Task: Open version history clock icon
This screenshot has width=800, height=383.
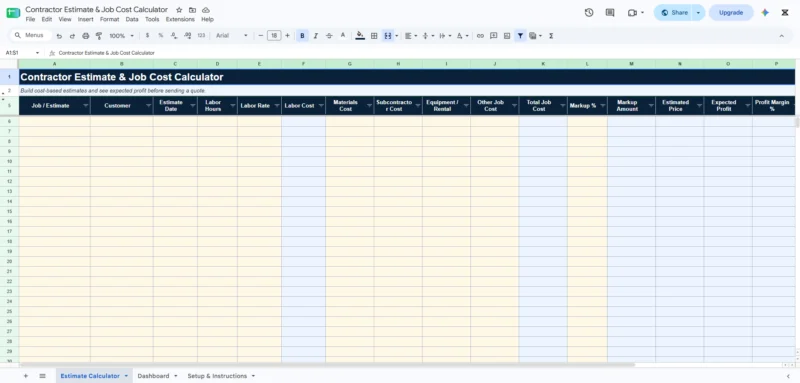Action: [589, 13]
